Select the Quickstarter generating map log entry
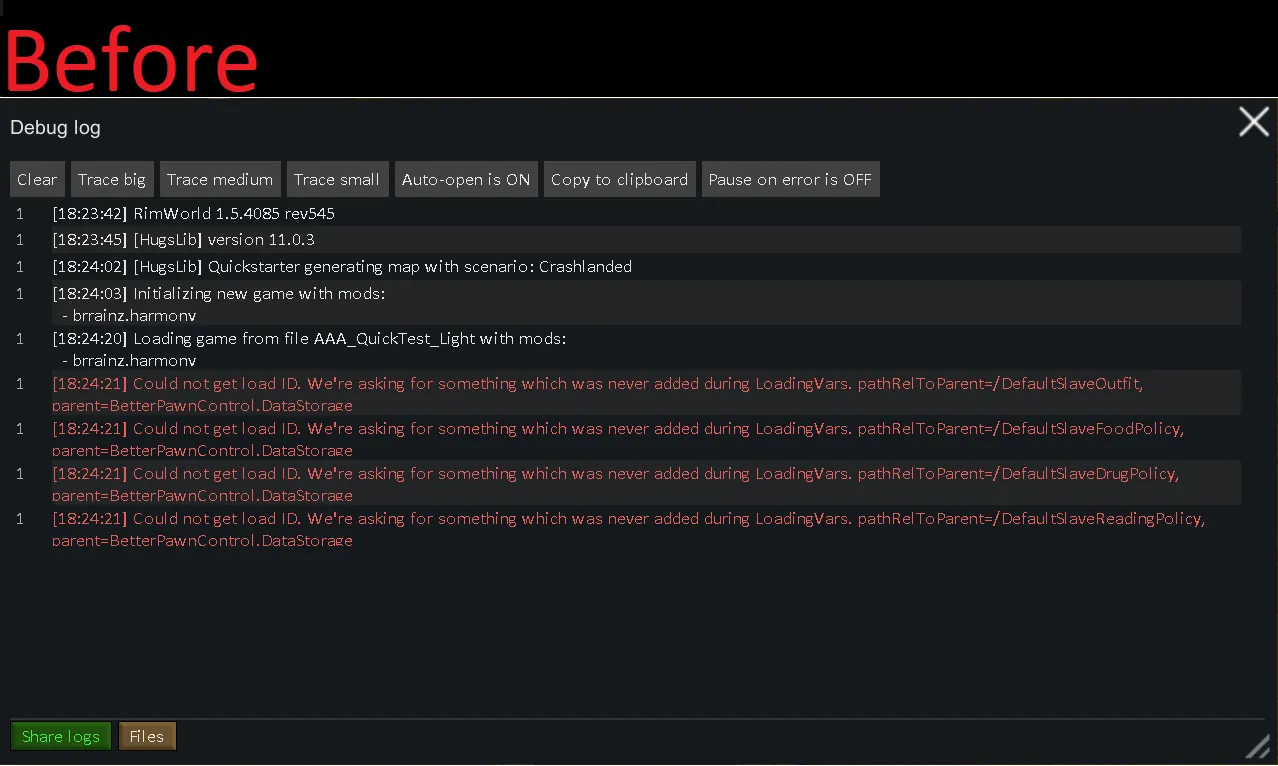Image resolution: width=1278 pixels, height=766 pixels. click(x=342, y=267)
